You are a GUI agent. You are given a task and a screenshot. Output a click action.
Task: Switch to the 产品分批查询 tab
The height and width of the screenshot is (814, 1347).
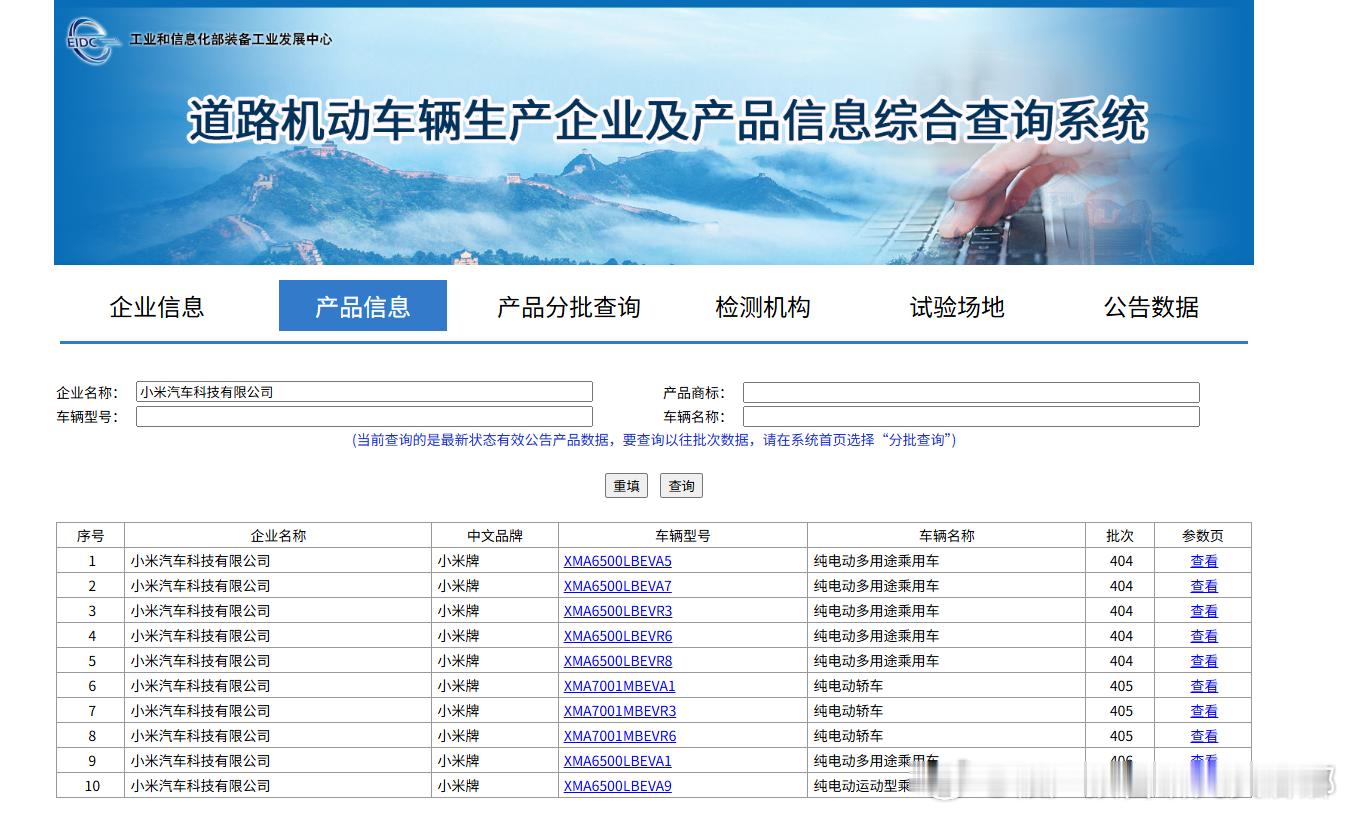568,307
